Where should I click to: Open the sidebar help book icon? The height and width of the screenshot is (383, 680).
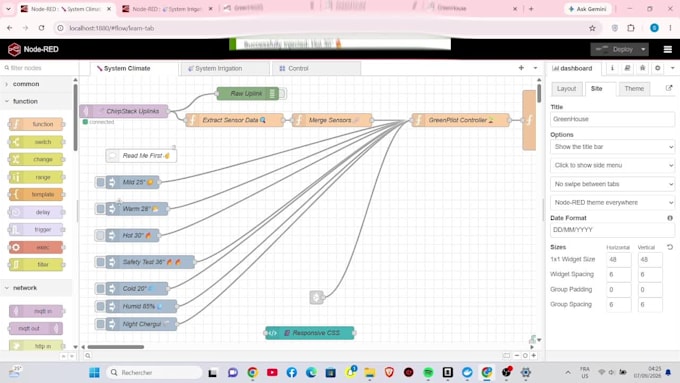[x=627, y=68]
